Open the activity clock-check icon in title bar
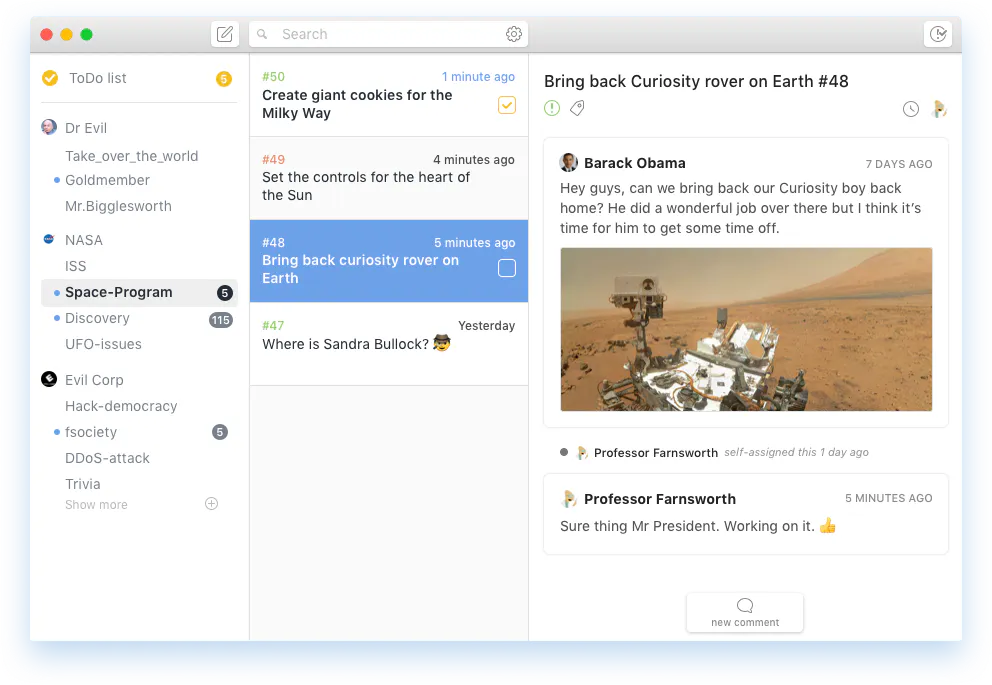The image size is (992, 685). (x=938, y=34)
